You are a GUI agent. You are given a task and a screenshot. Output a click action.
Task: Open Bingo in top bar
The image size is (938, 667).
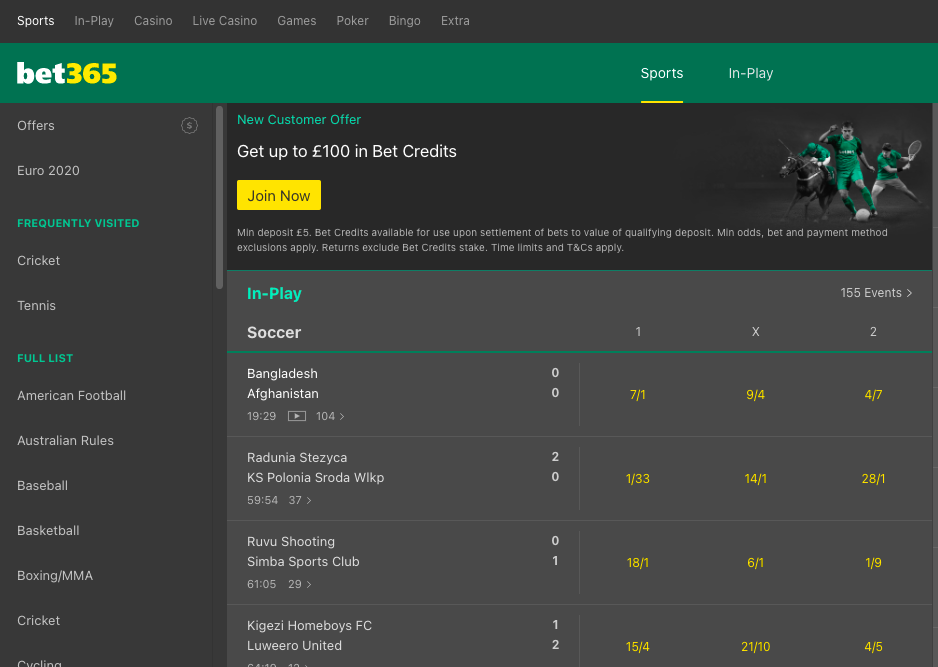coord(405,21)
